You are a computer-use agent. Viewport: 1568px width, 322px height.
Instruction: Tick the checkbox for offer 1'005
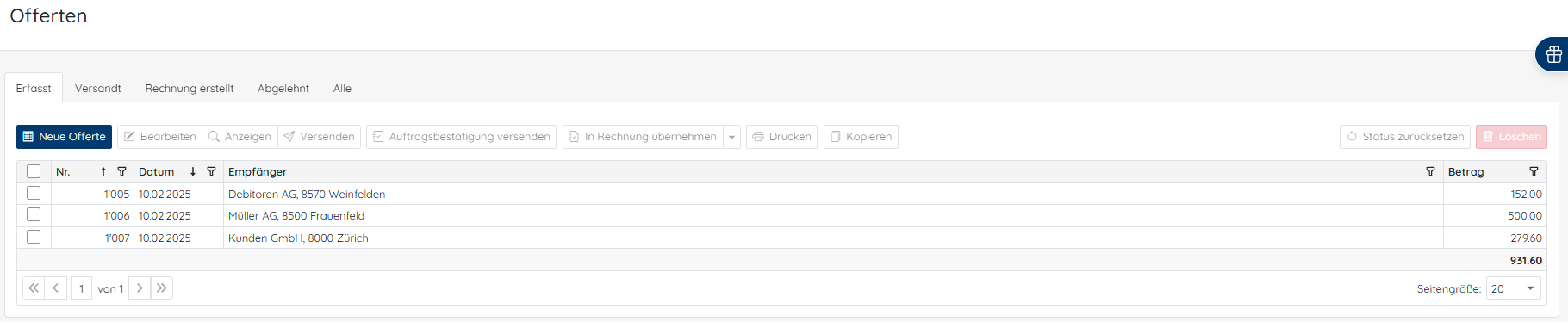tap(34, 193)
